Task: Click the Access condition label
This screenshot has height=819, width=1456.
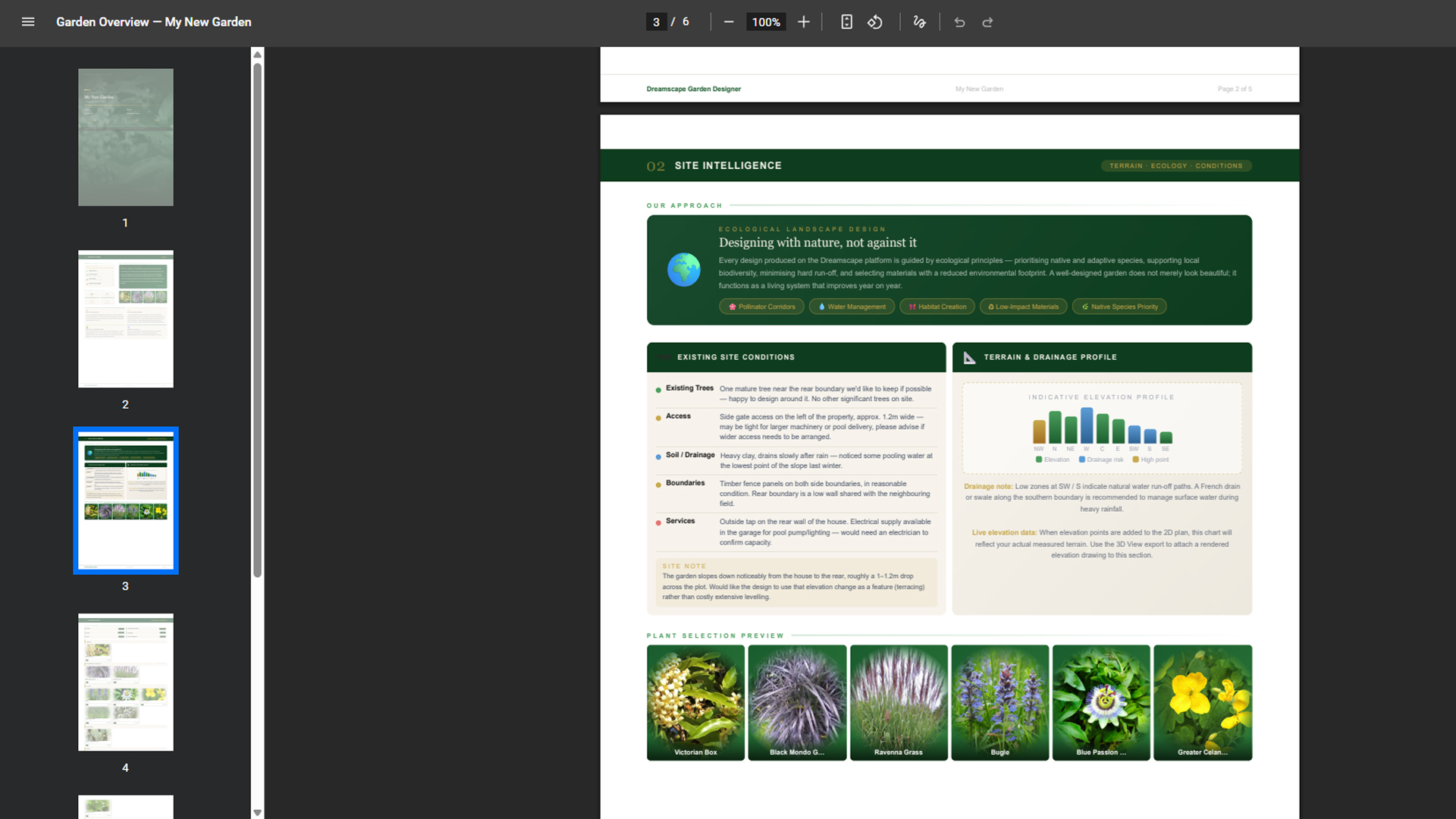Action: tap(678, 416)
